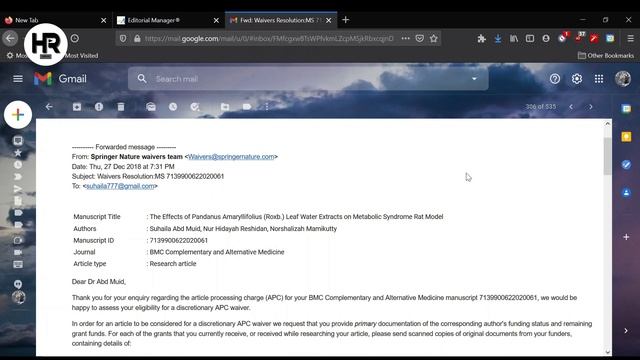Viewport: 640px width, 360px height.
Task: Click the Search mail field
Action: [308, 79]
